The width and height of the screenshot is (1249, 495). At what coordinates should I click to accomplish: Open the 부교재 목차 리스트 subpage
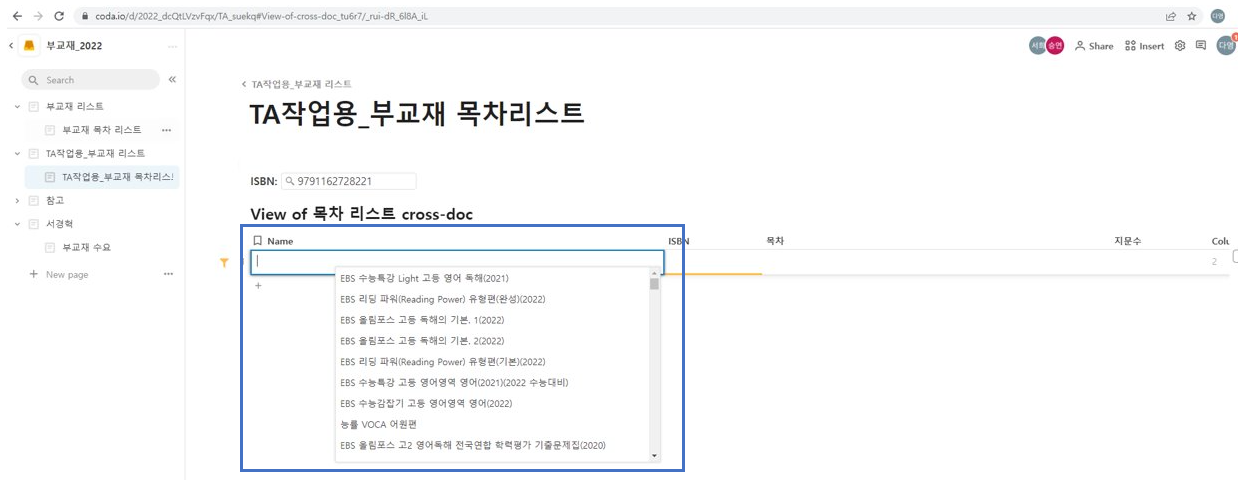point(102,130)
